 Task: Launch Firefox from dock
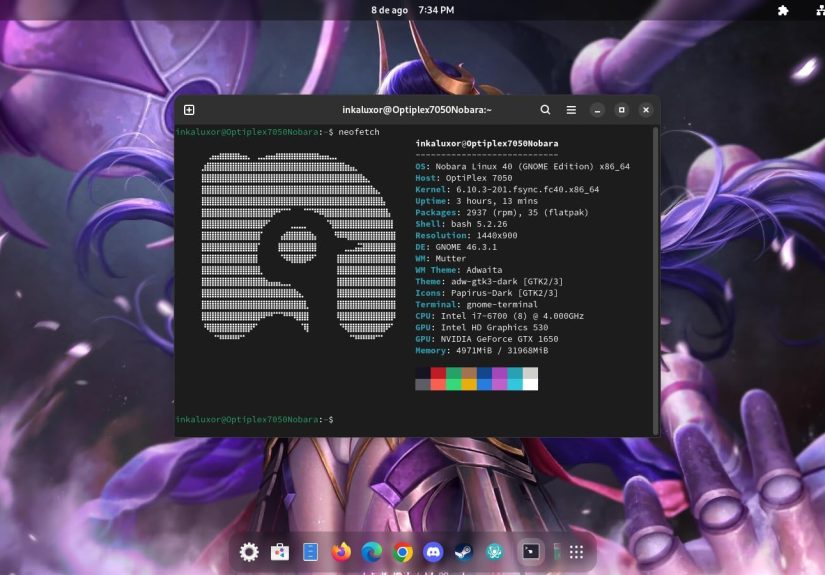click(x=341, y=552)
